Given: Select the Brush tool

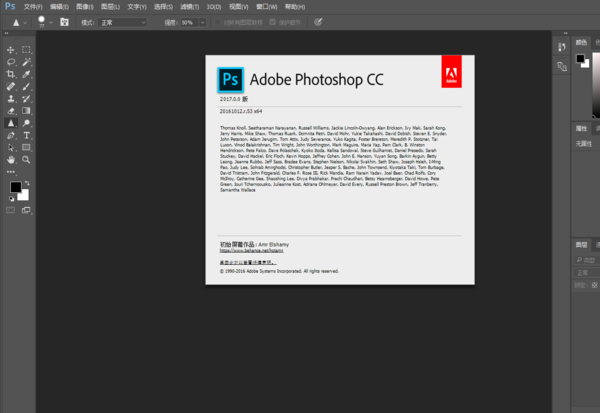Looking at the screenshot, I should tap(26, 87).
